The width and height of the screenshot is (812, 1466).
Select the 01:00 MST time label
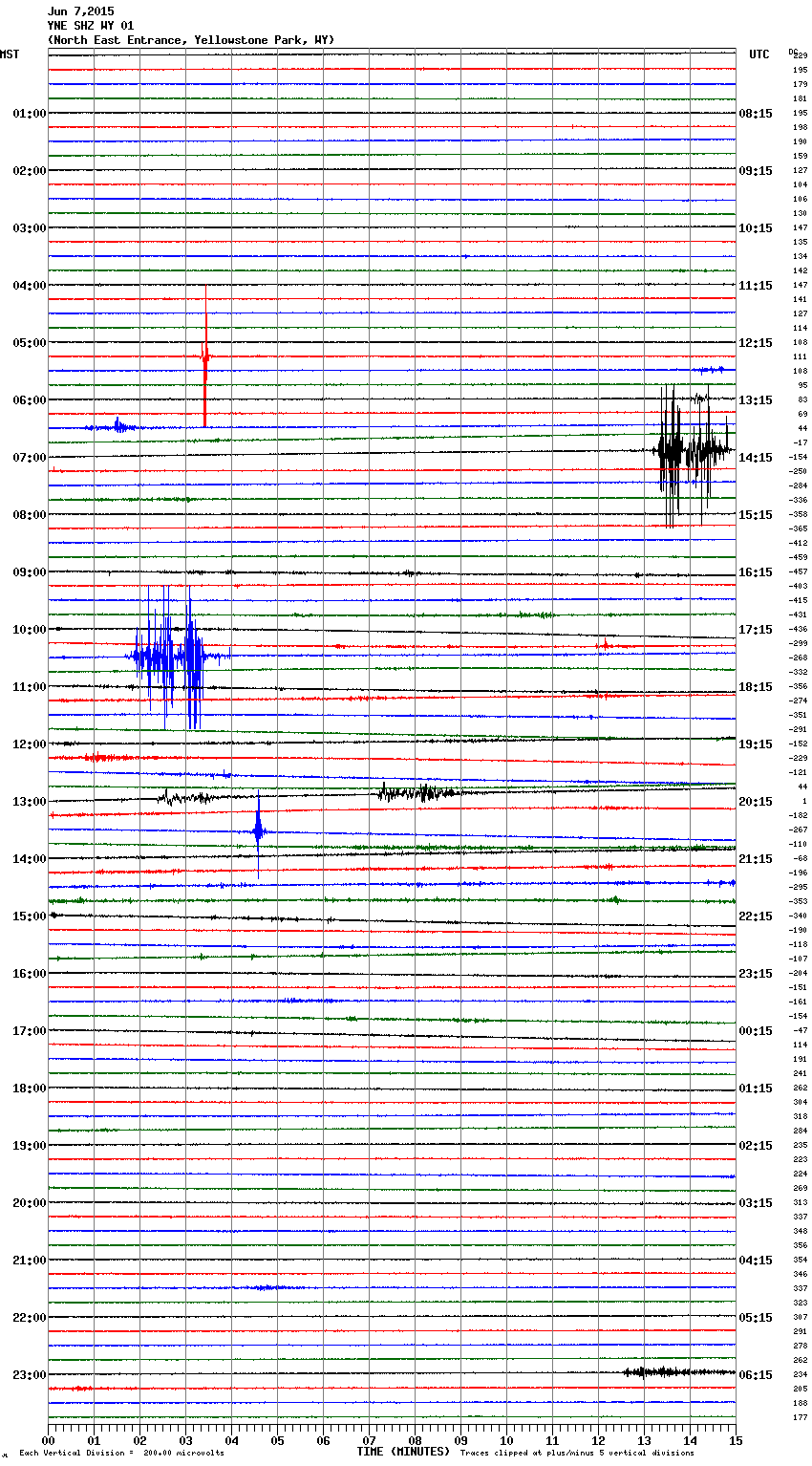click(30, 114)
